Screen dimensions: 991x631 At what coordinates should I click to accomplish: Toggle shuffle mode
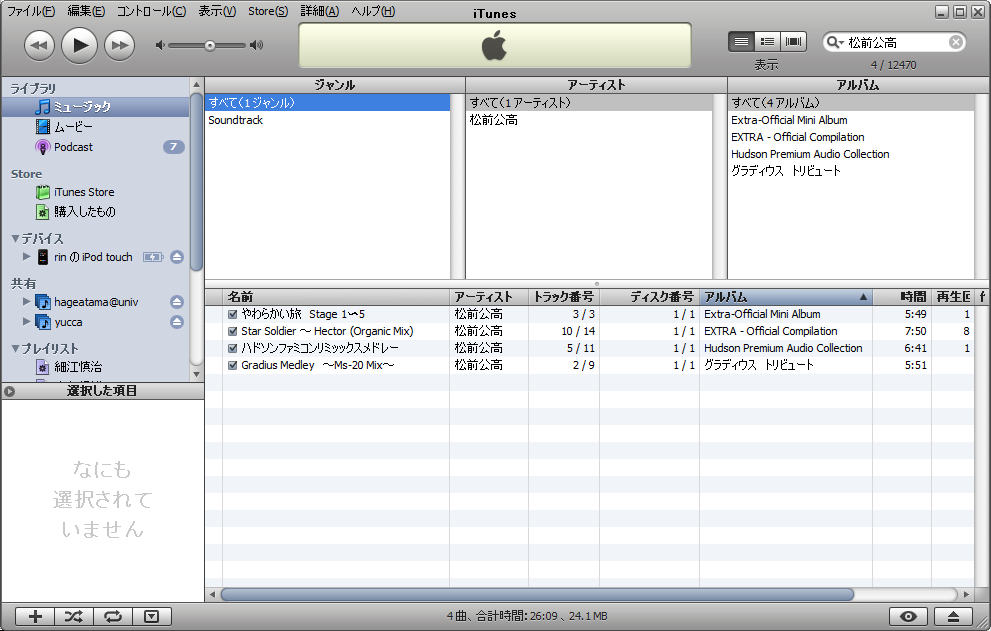click(x=74, y=616)
